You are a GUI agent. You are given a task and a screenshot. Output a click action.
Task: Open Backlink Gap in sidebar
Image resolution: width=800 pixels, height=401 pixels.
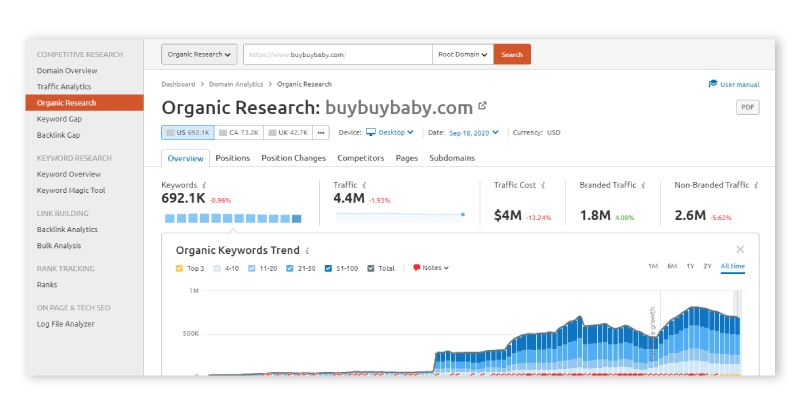coord(58,135)
